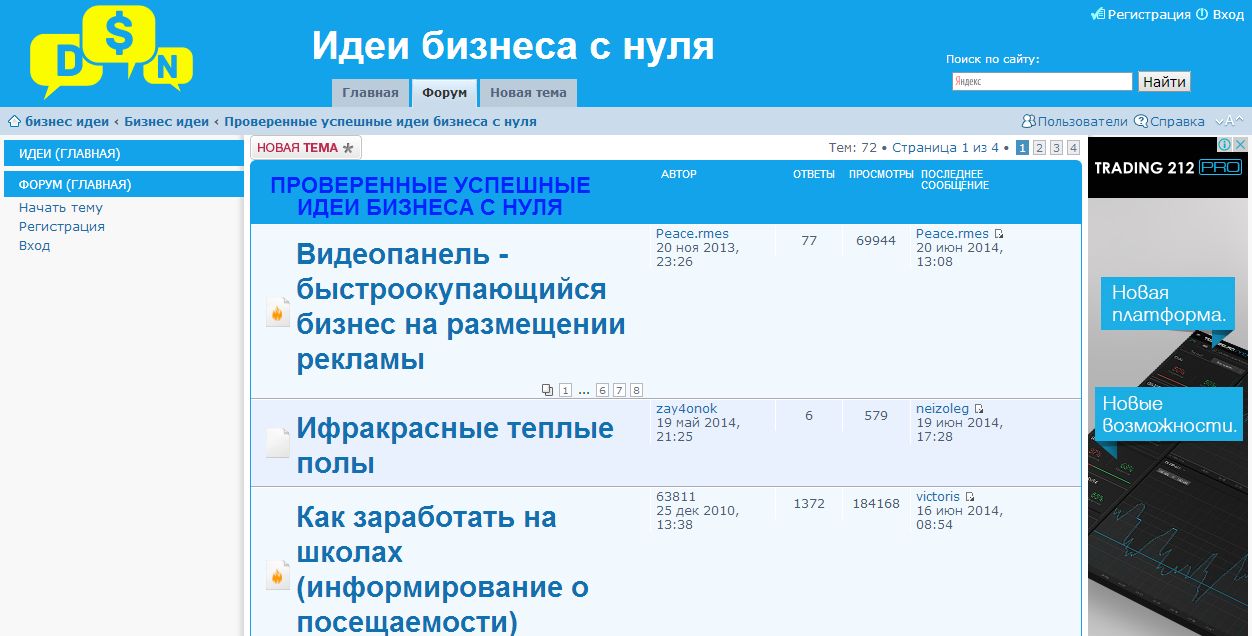
Task: Jump to latest post icon after victoris
Action: (x=970, y=497)
